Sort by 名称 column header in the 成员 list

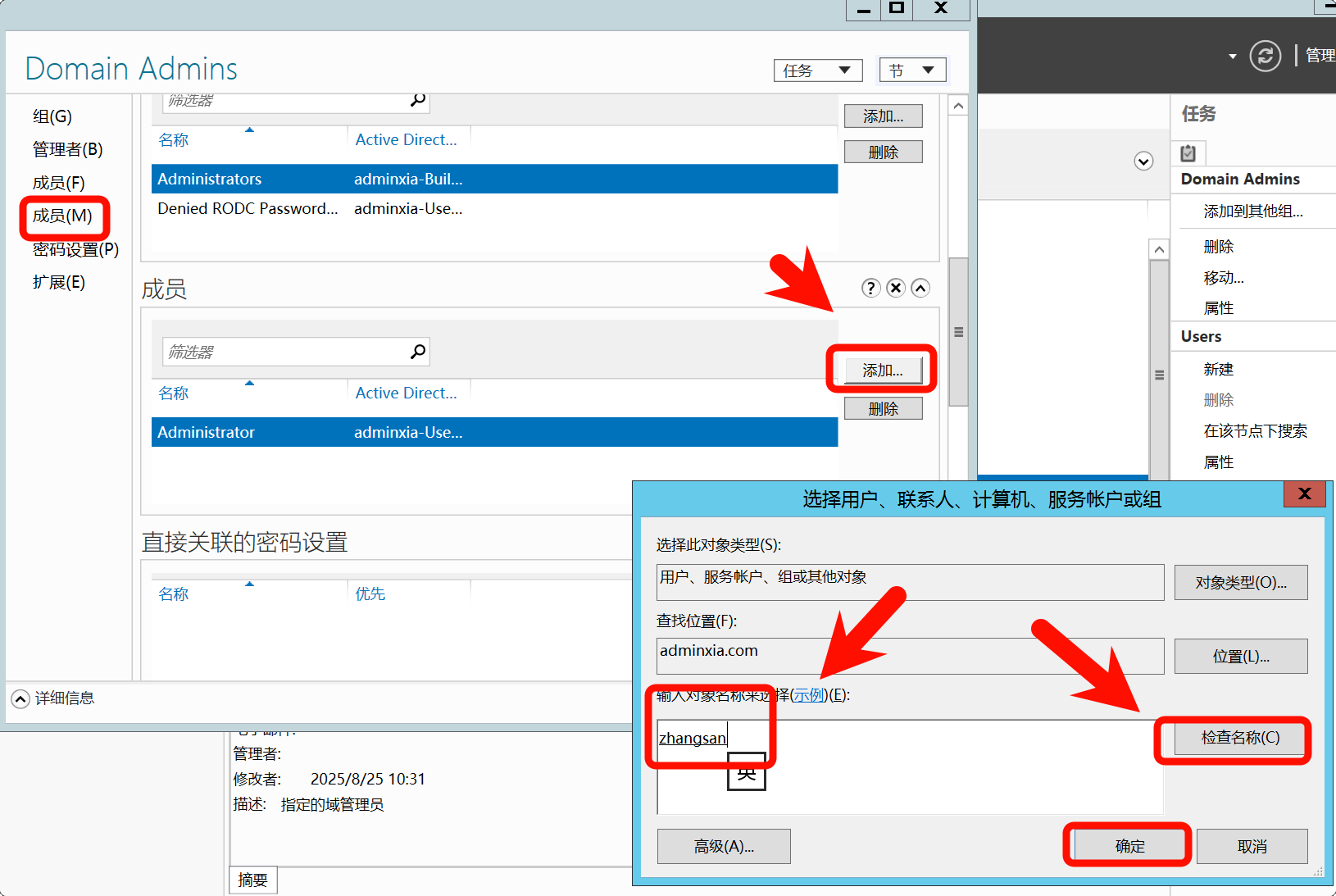(174, 393)
